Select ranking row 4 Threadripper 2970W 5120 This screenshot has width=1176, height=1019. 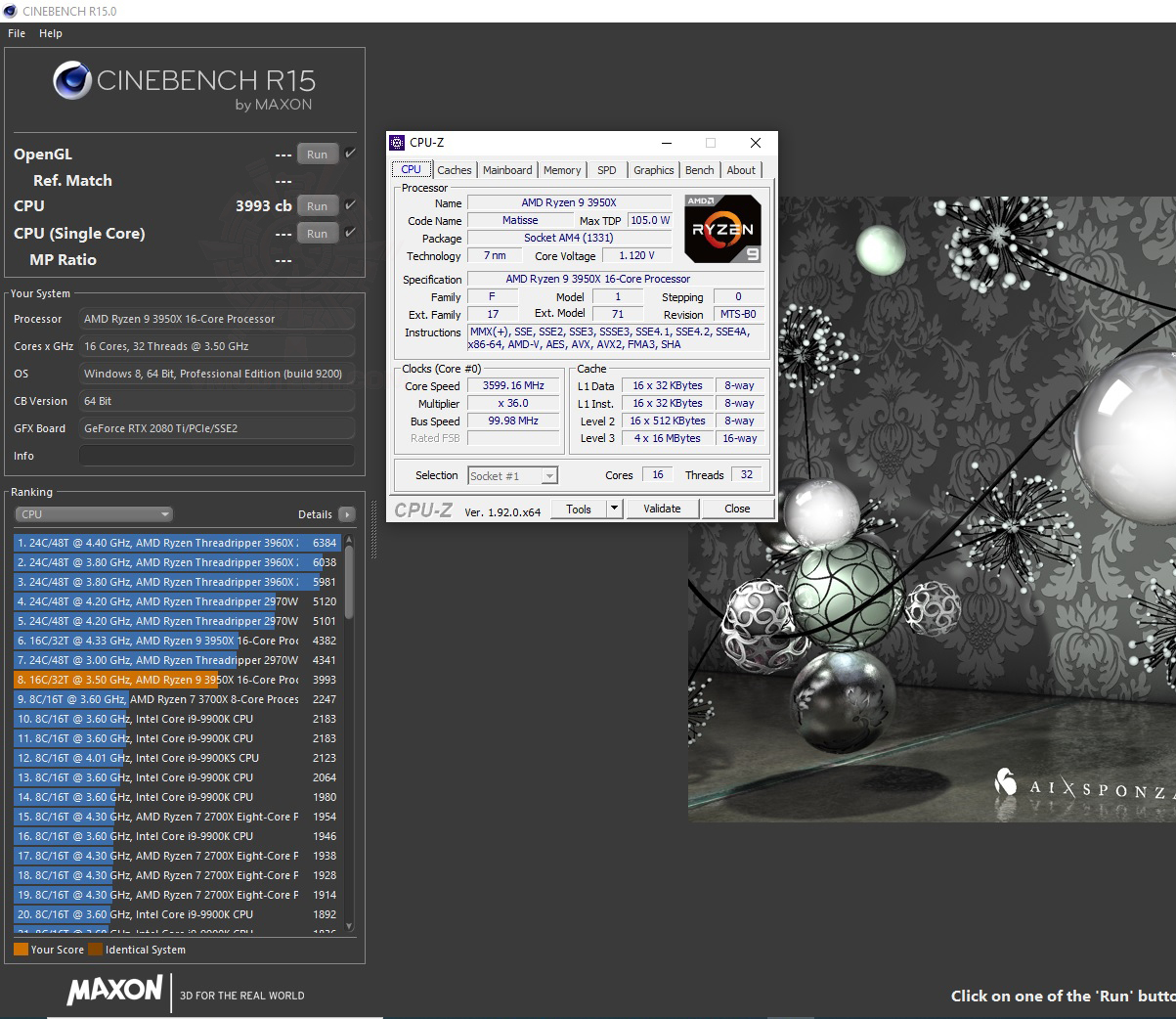point(176,601)
